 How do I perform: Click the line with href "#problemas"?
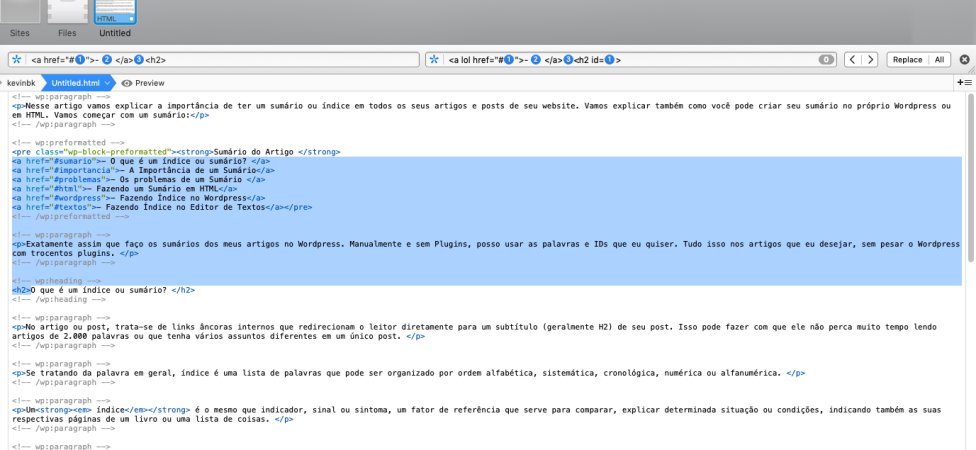tap(138, 179)
